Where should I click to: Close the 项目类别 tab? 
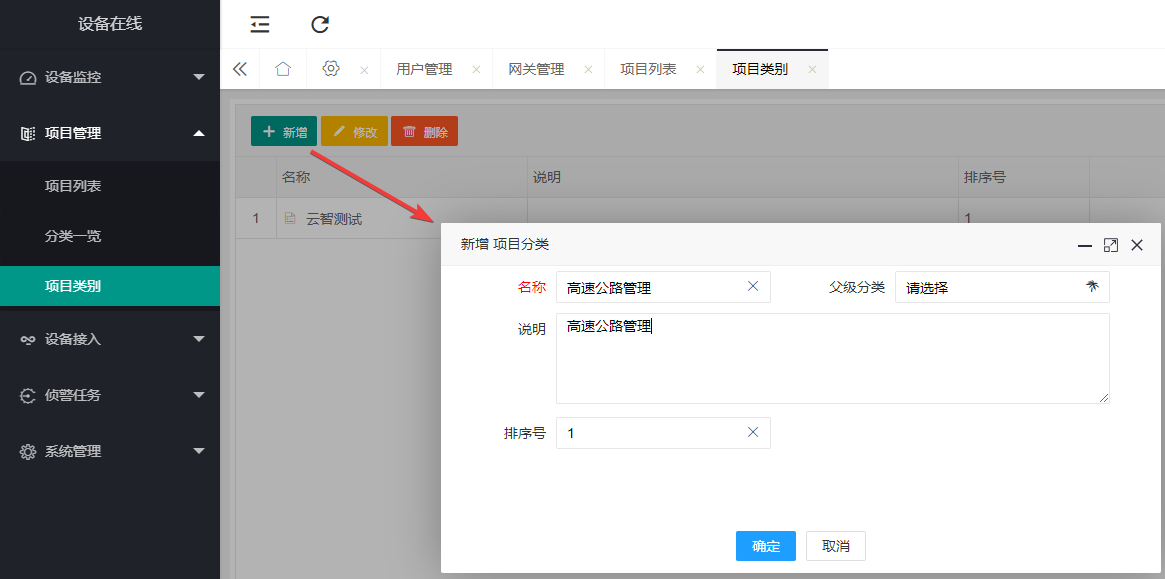tap(812, 70)
